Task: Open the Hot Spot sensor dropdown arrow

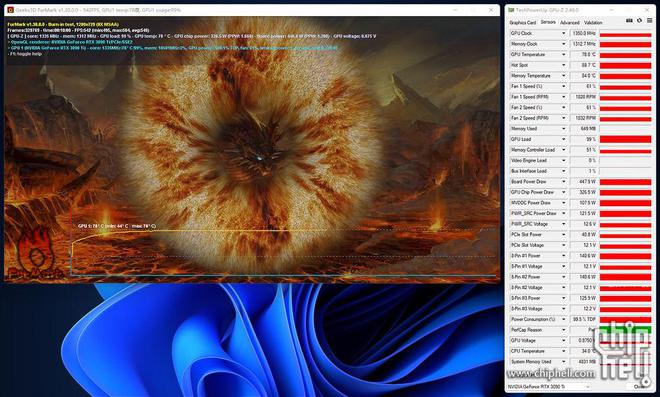Action: pos(563,65)
